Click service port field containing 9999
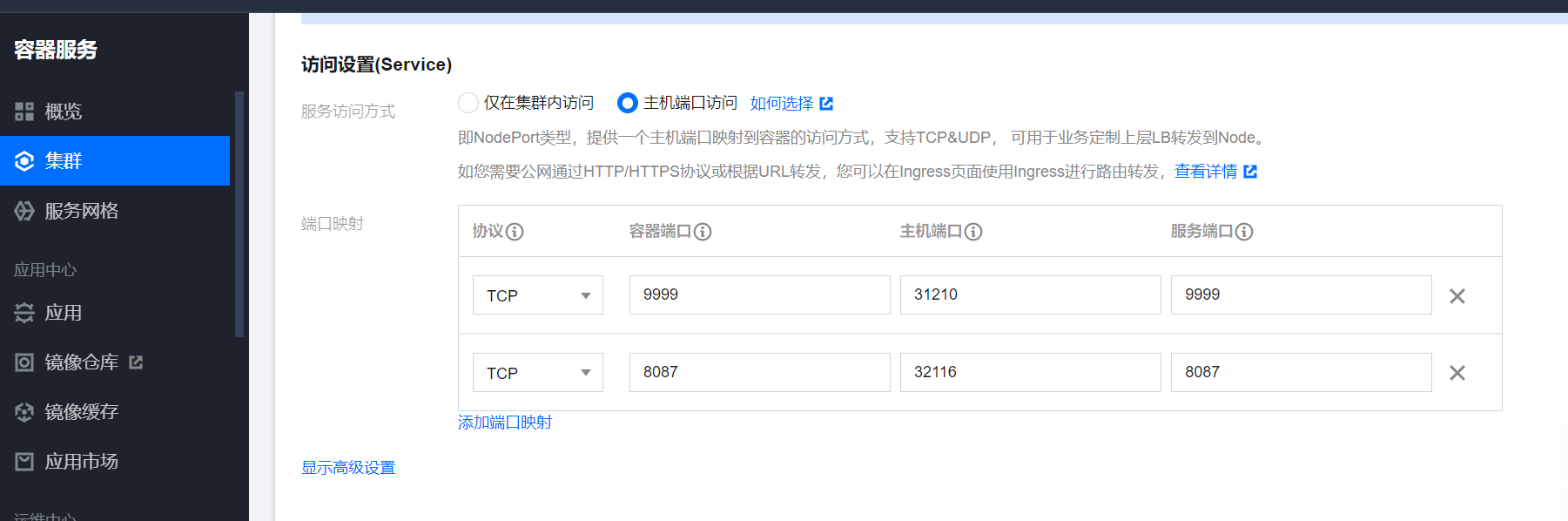Screen dimensions: 1568x521 coord(1302,295)
